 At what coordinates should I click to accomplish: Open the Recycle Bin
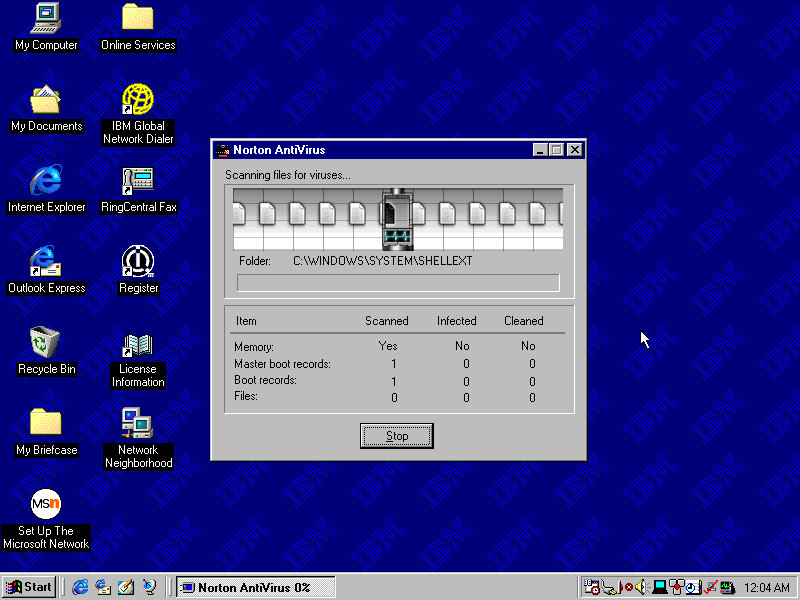click(x=46, y=343)
